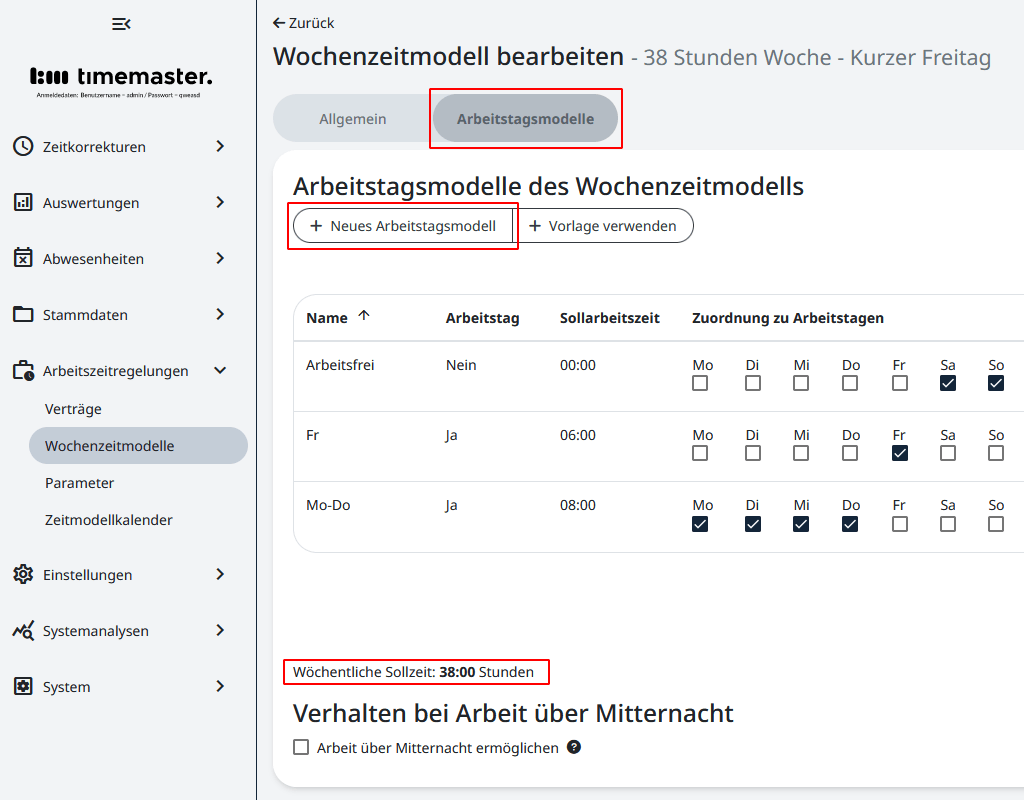Expand the Zeitkorrekturen chevron
Viewport: 1024px width, 800px height.
point(220,146)
